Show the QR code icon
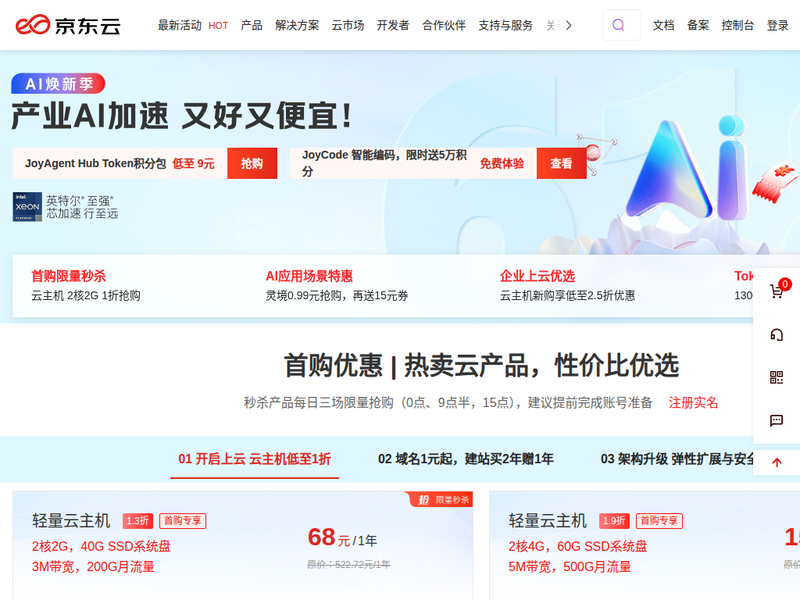 tap(777, 378)
